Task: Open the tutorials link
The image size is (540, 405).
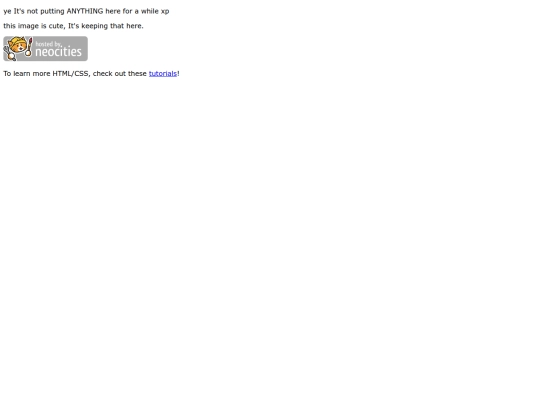Action: [x=163, y=73]
